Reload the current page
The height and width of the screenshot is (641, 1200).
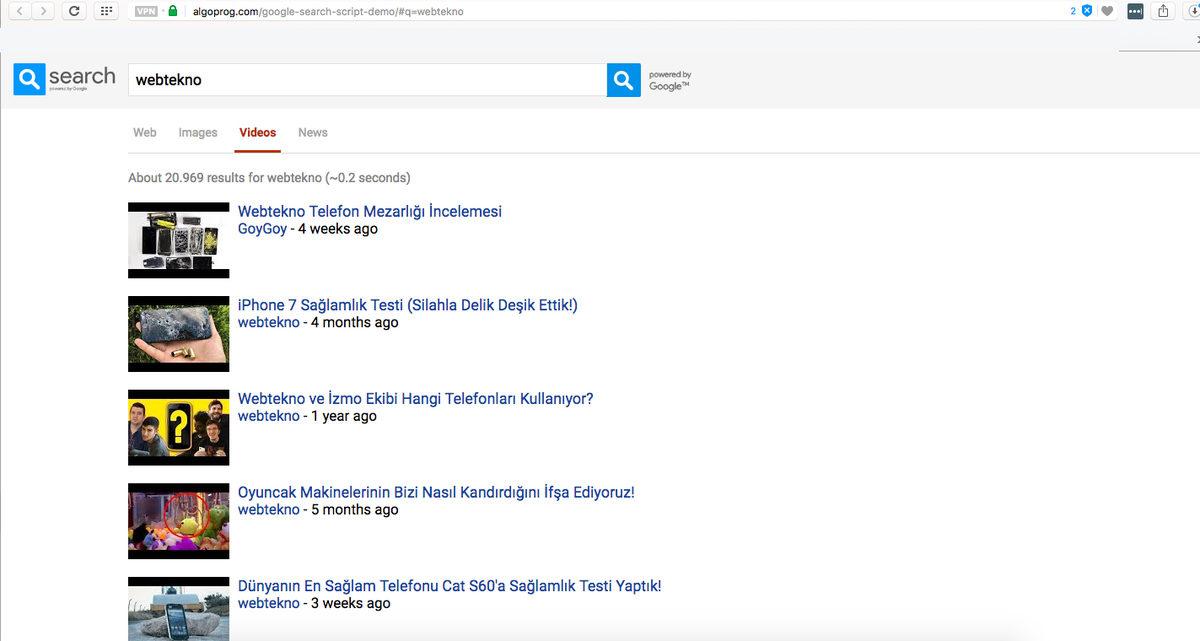(74, 10)
